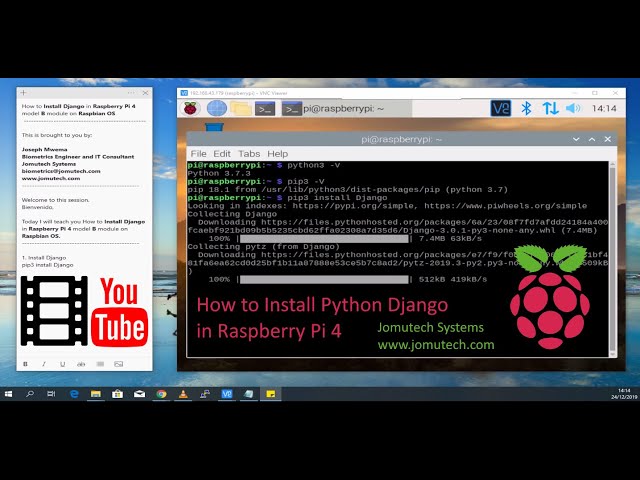The width and height of the screenshot is (640, 480).
Task: Click the VNC Viewer title bar icon
Action: coord(184,93)
